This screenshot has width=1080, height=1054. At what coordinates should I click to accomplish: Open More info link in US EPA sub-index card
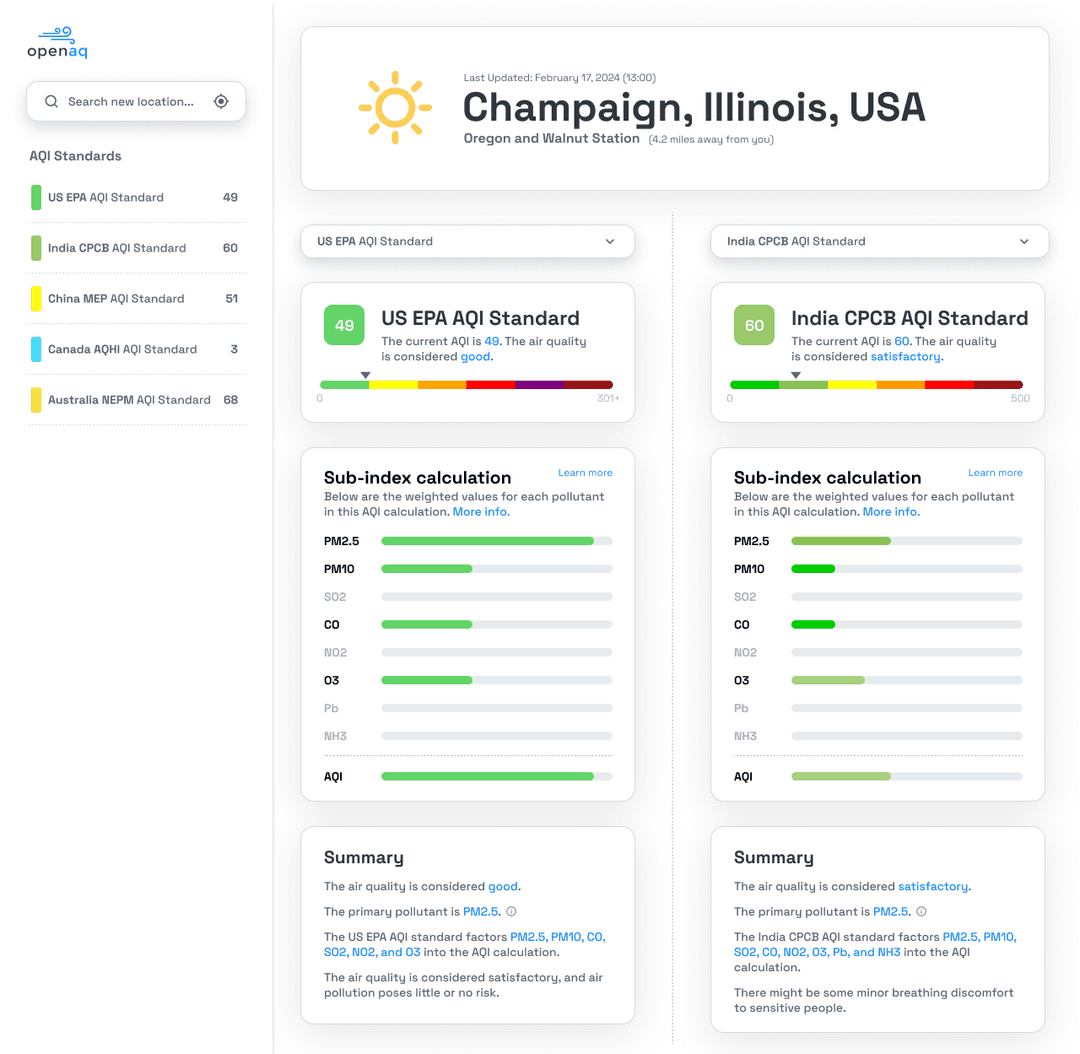[481, 512]
